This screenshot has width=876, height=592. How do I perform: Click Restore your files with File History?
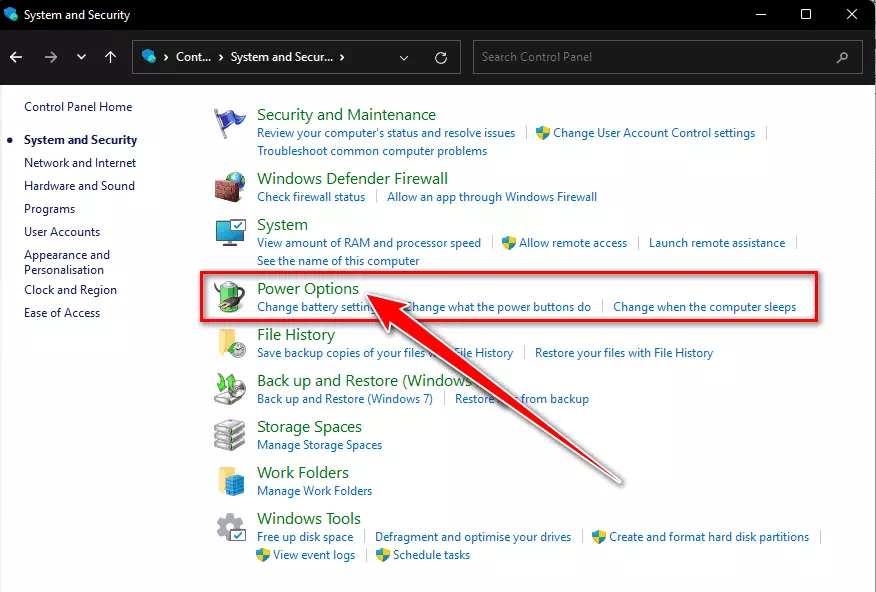[624, 353]
